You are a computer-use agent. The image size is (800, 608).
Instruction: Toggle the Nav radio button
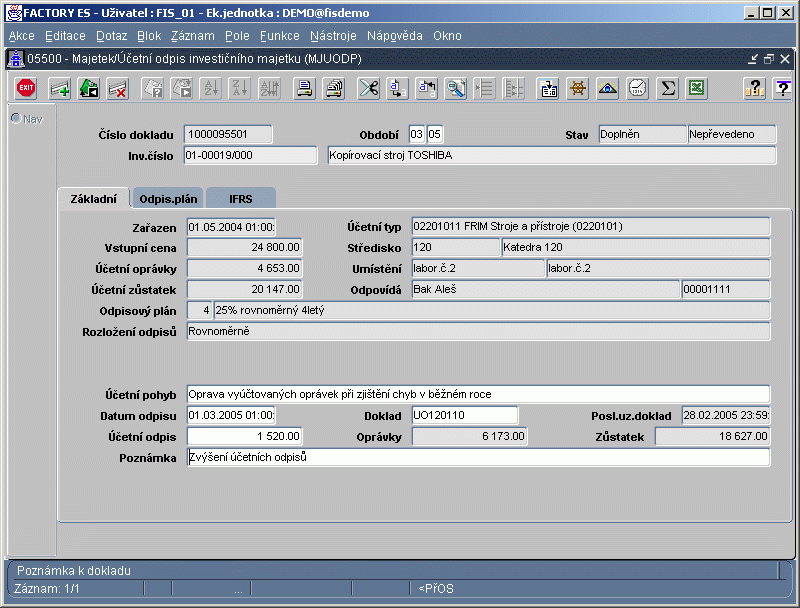pos(16,119)
